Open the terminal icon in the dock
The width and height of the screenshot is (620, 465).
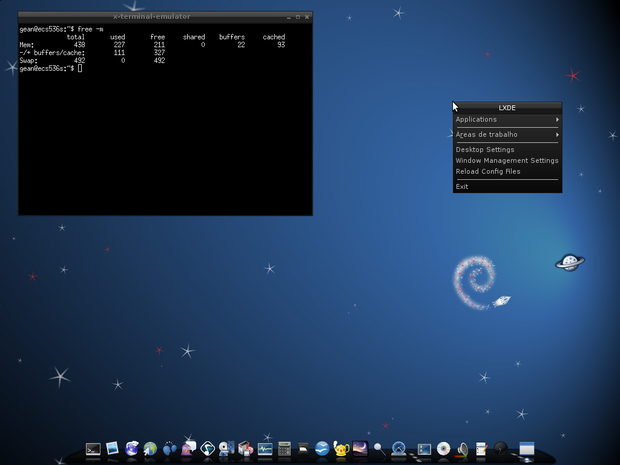(x=93, y=450)
